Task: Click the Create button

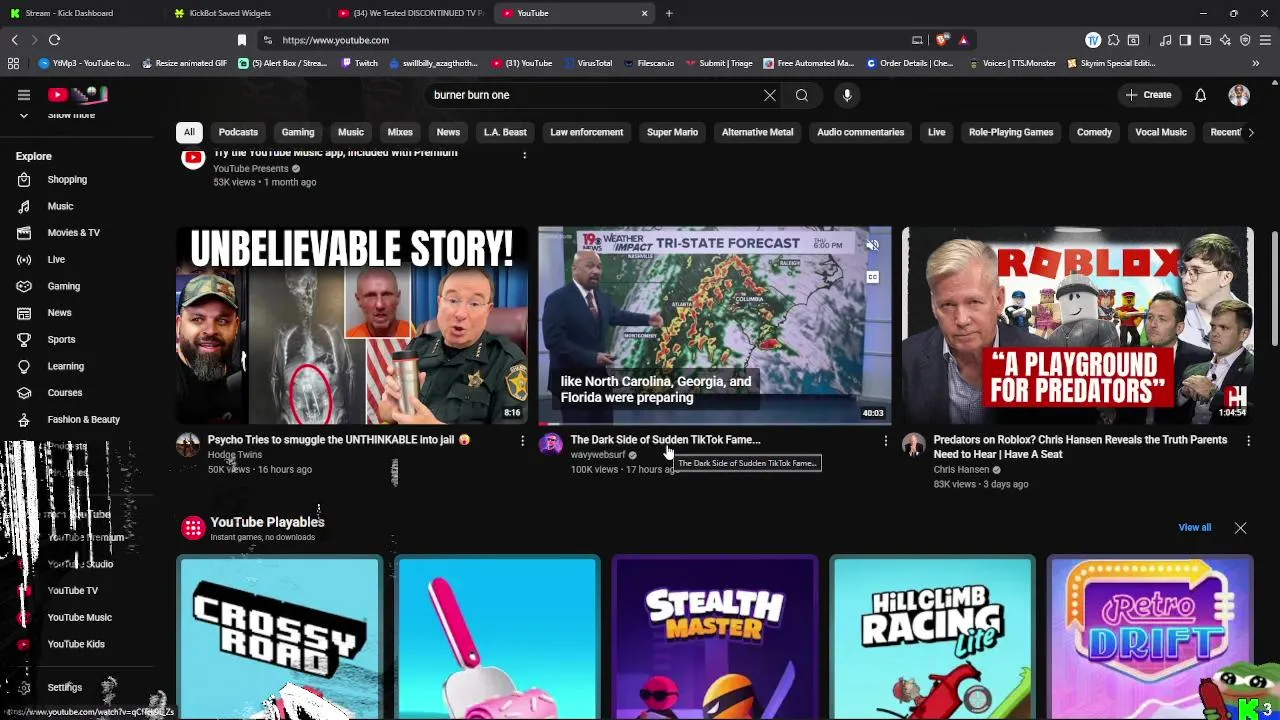Action: 1148,95
